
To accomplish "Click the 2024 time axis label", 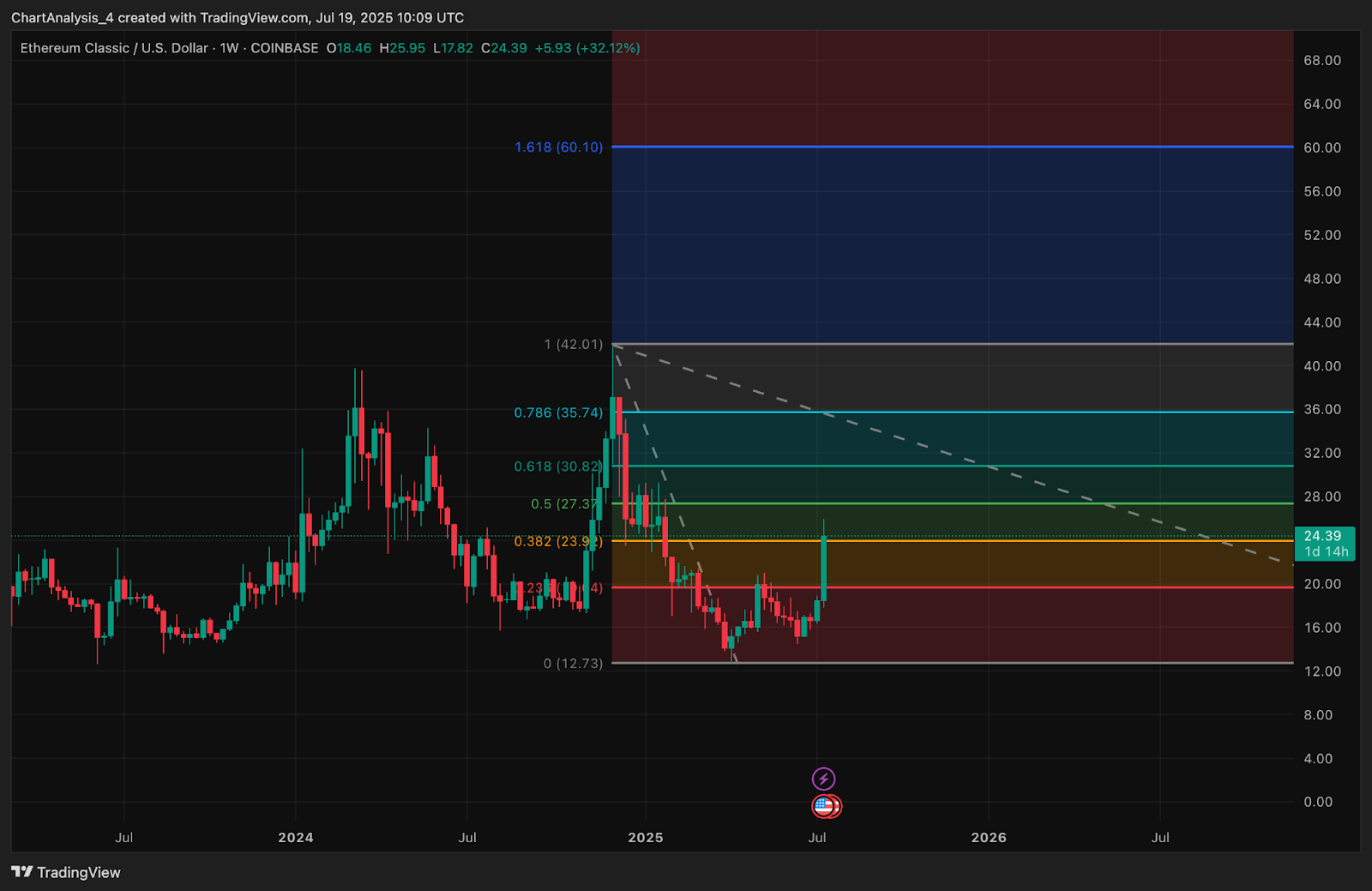I will (296, 837).
